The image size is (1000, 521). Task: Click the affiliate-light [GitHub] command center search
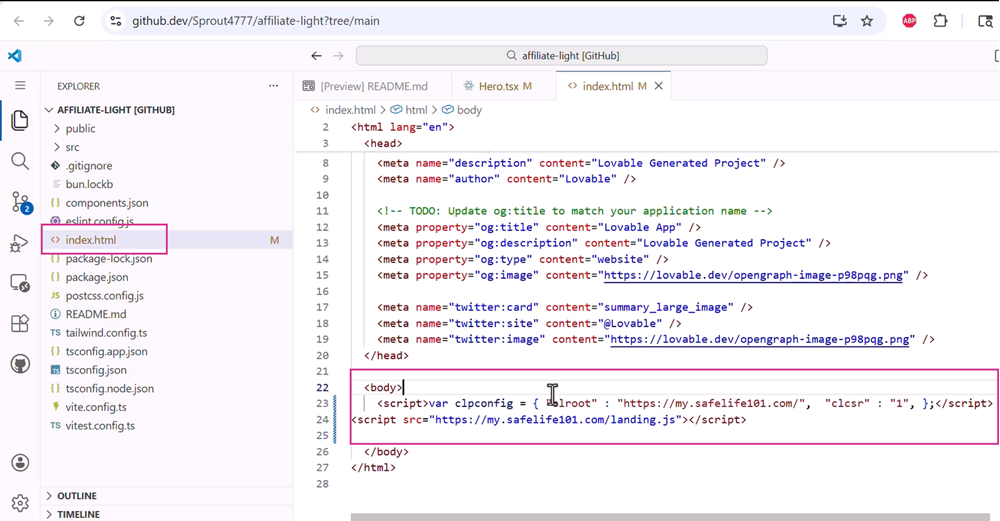tap(561, 55)
